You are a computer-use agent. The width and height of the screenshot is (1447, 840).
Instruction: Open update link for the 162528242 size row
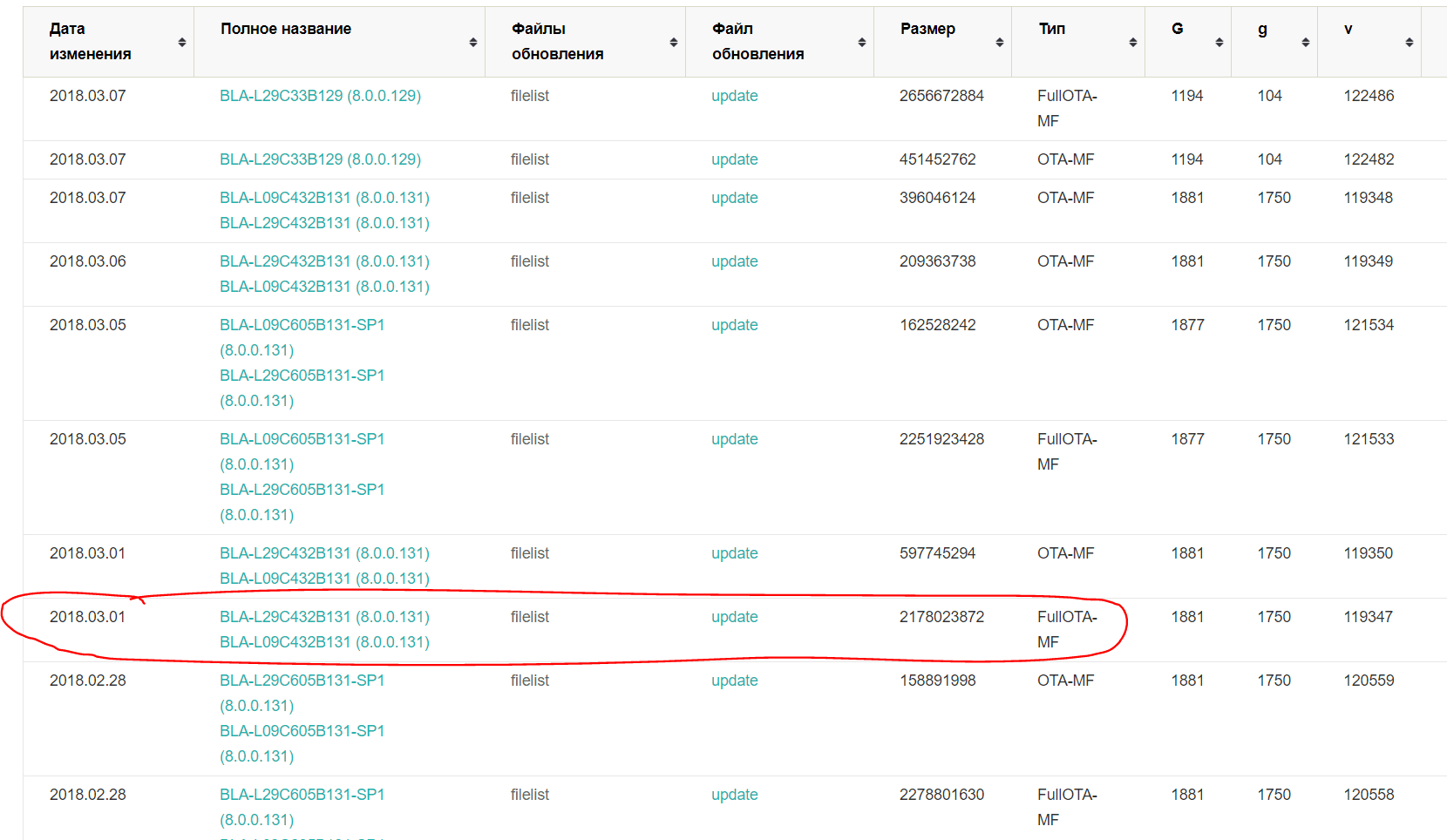point(735,325)
